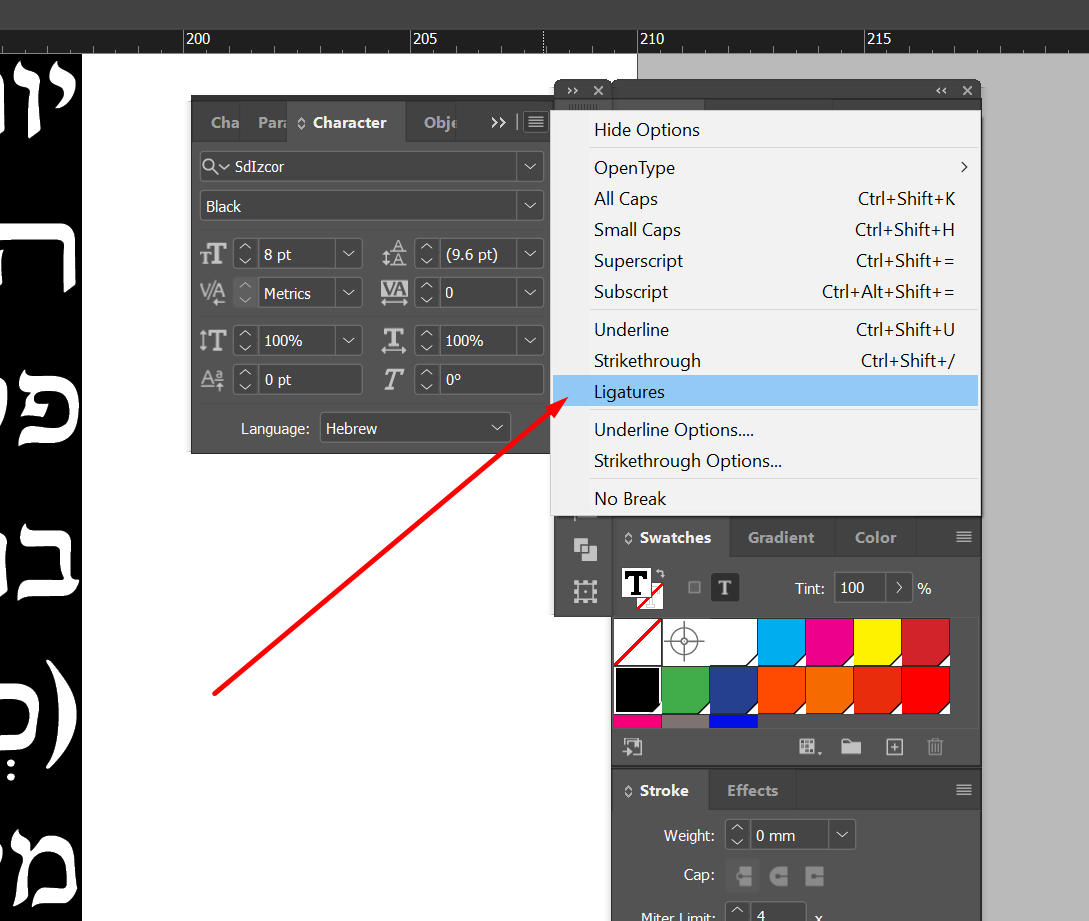Viewport: 1089px width, 921px height.
Task: Open the swatch views grid icon
Action: 809,747
